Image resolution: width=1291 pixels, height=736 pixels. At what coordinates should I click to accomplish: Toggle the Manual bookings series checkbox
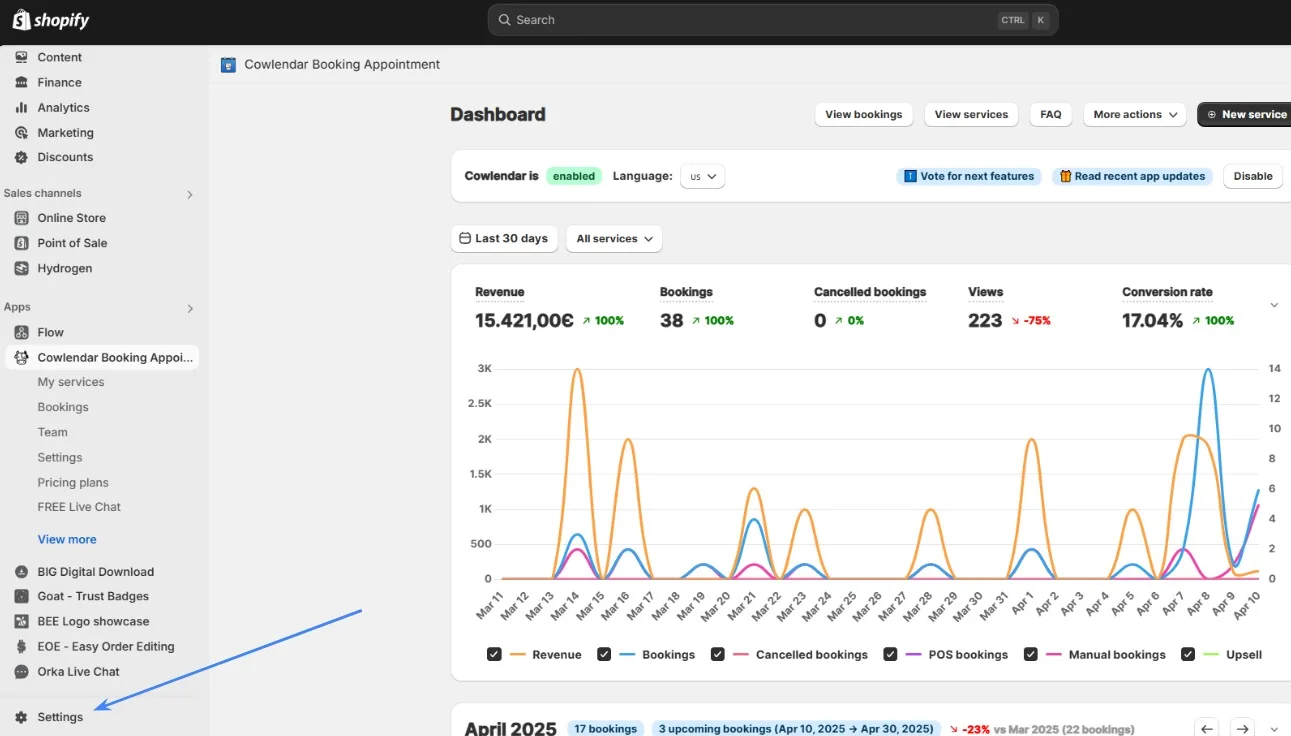coord(1029,654)
